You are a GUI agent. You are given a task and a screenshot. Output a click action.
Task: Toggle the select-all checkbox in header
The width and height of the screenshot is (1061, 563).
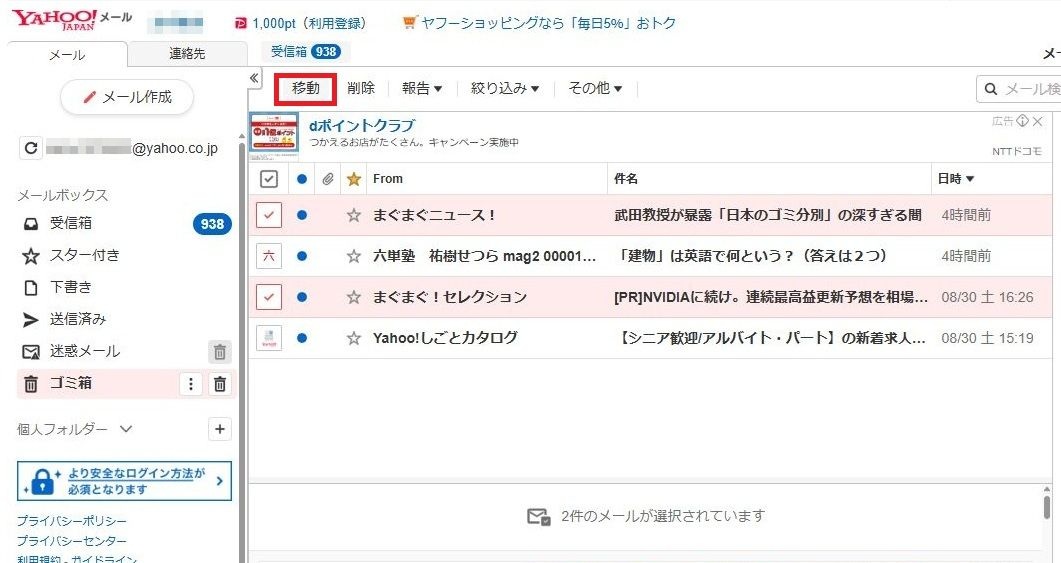pyautogui.click(x=268, y=179)
